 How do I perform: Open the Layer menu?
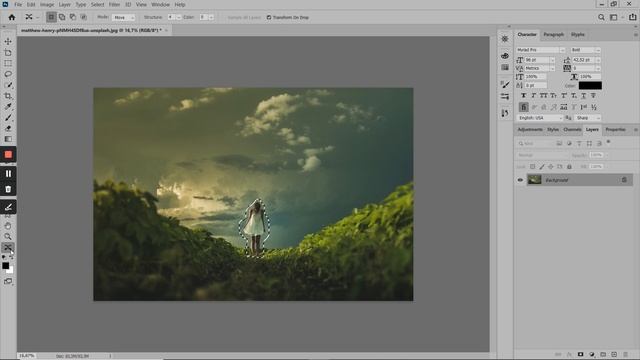click(x=64, y=4)
